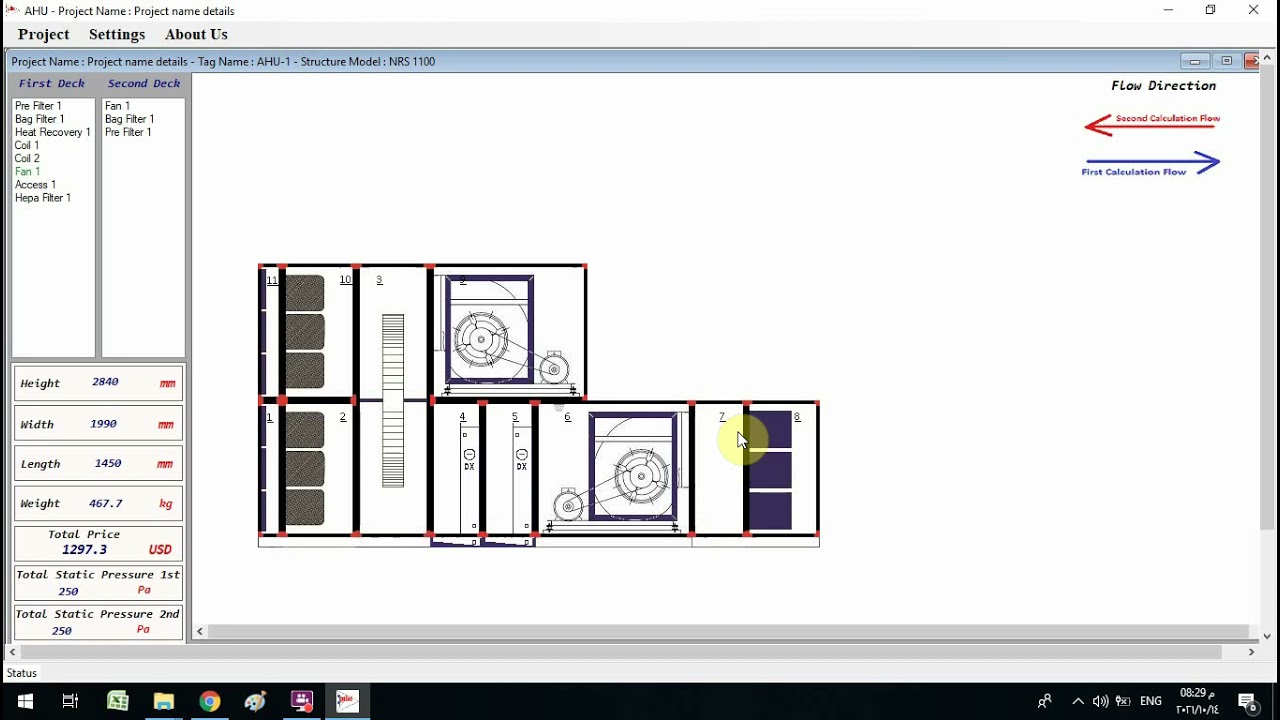Click the section 3 heat recovery wheel

(393, 401)
